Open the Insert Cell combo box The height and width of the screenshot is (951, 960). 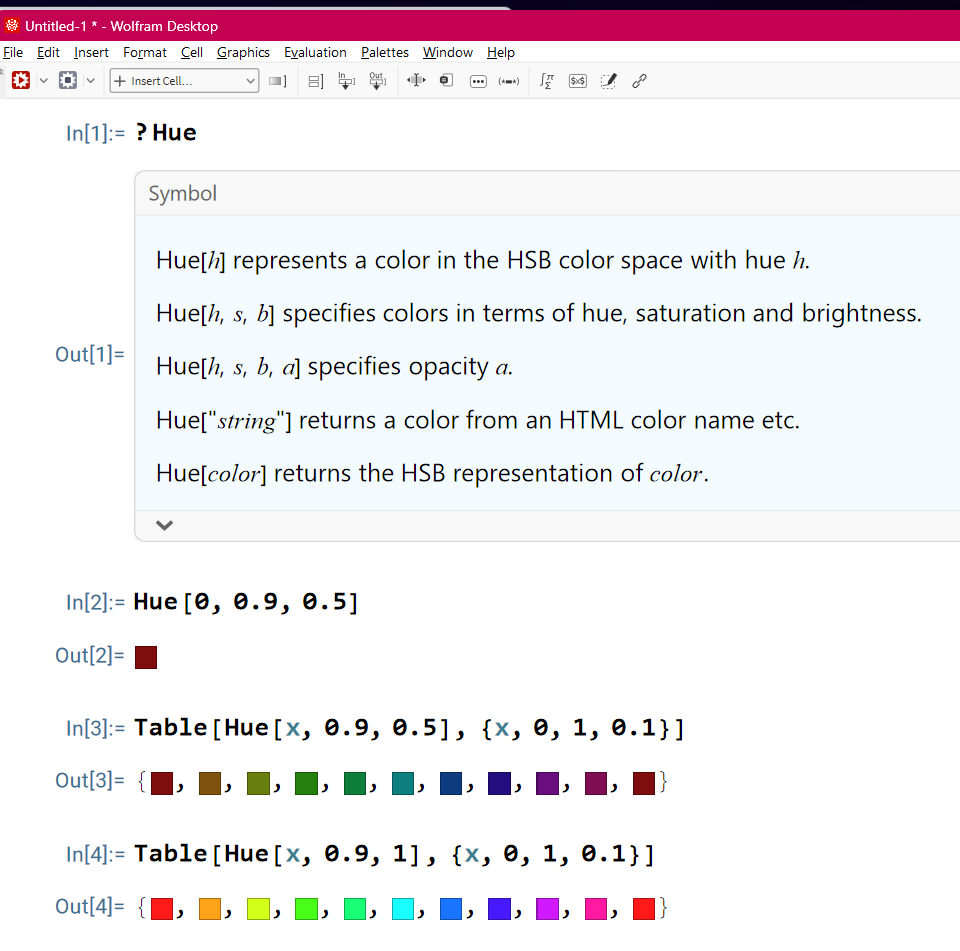pos(184,81)
